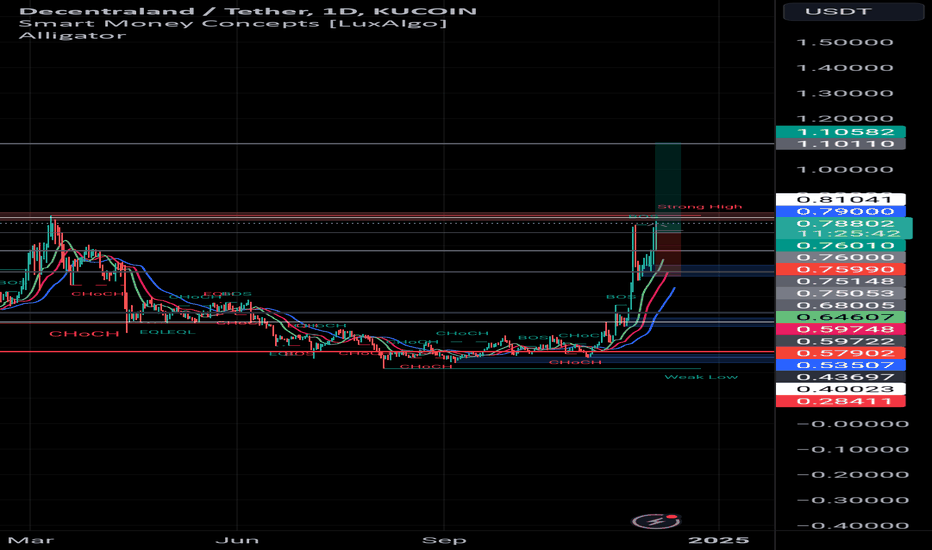
Task: Click the −0.40000 tick on price scale
Action: pyautogui.click(x=853, y=526)
